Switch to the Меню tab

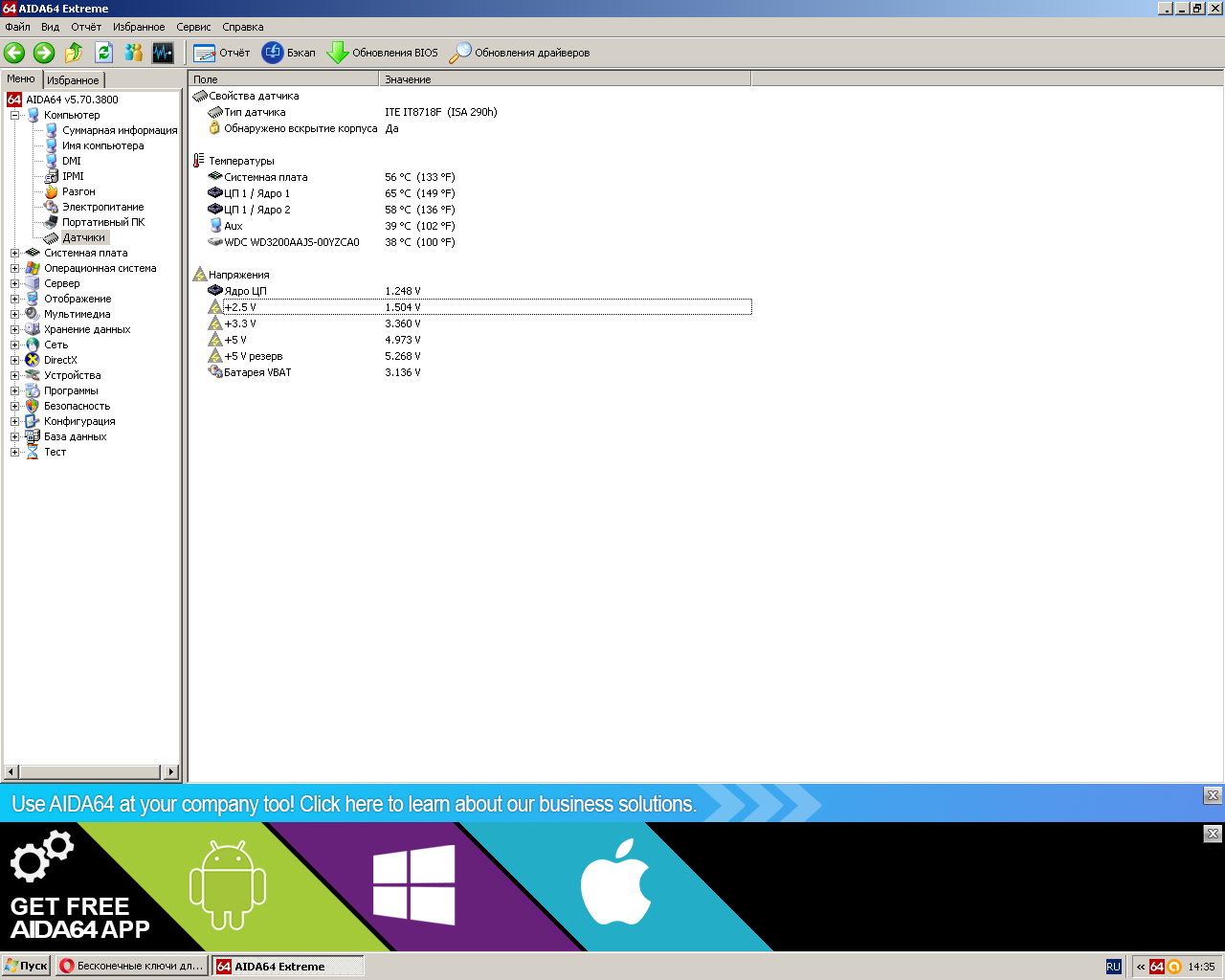click(21, 78)
